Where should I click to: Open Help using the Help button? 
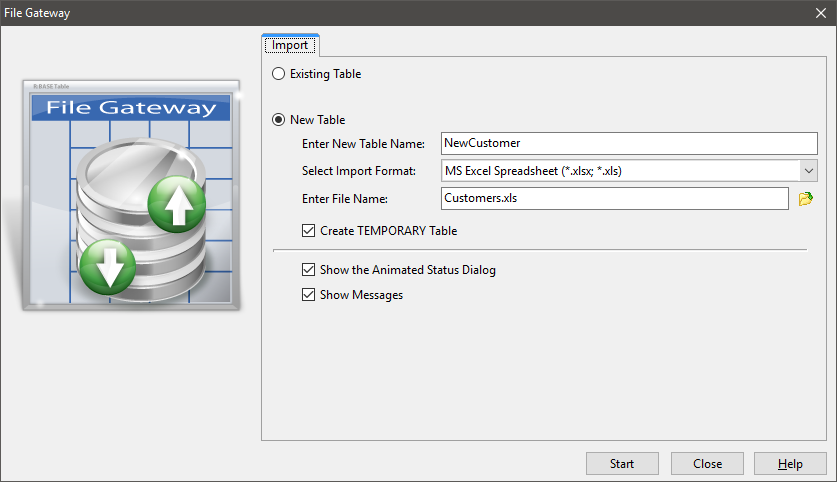(790, 464)
